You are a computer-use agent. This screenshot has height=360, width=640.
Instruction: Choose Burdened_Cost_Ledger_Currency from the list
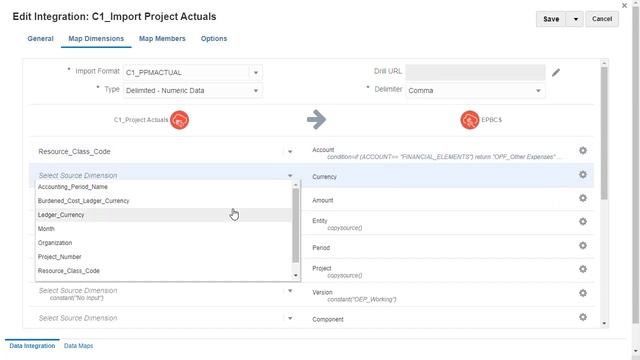pyautogui.click(x=163, y=201)
